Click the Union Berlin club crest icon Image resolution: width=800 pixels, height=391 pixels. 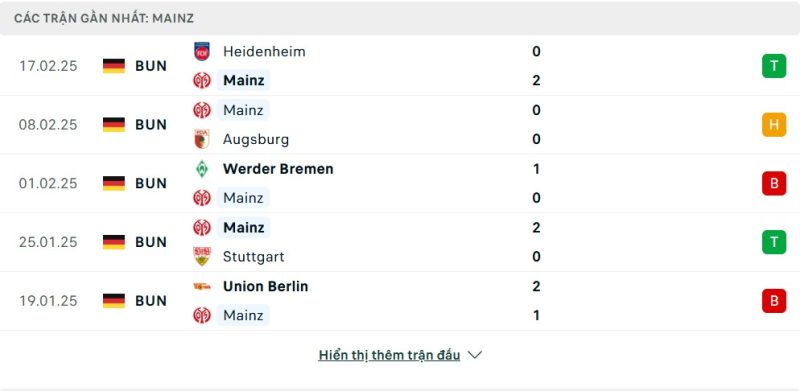point(202,286)
